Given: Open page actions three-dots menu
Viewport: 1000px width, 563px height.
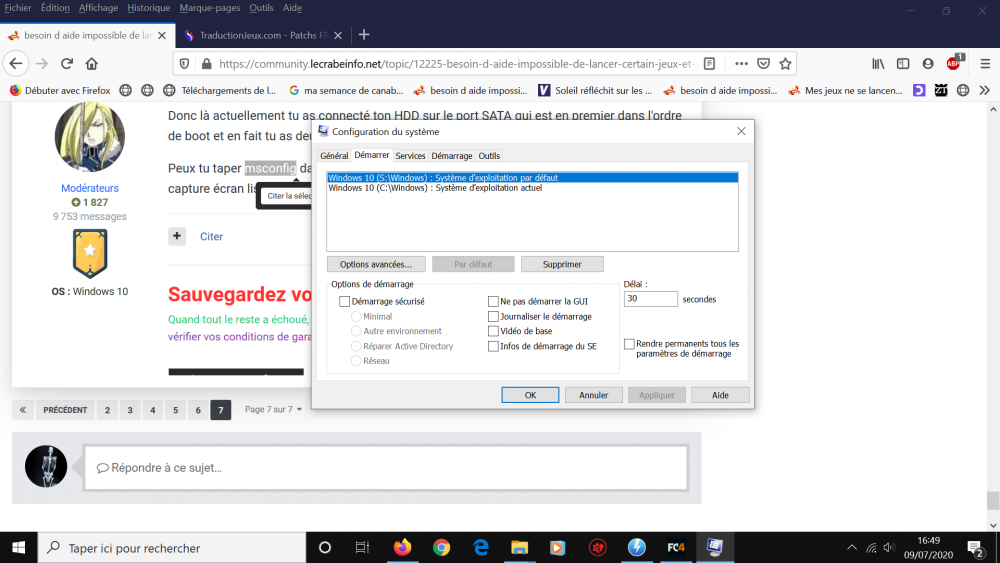Looking at the screenshot, I should tap(741, 64).
